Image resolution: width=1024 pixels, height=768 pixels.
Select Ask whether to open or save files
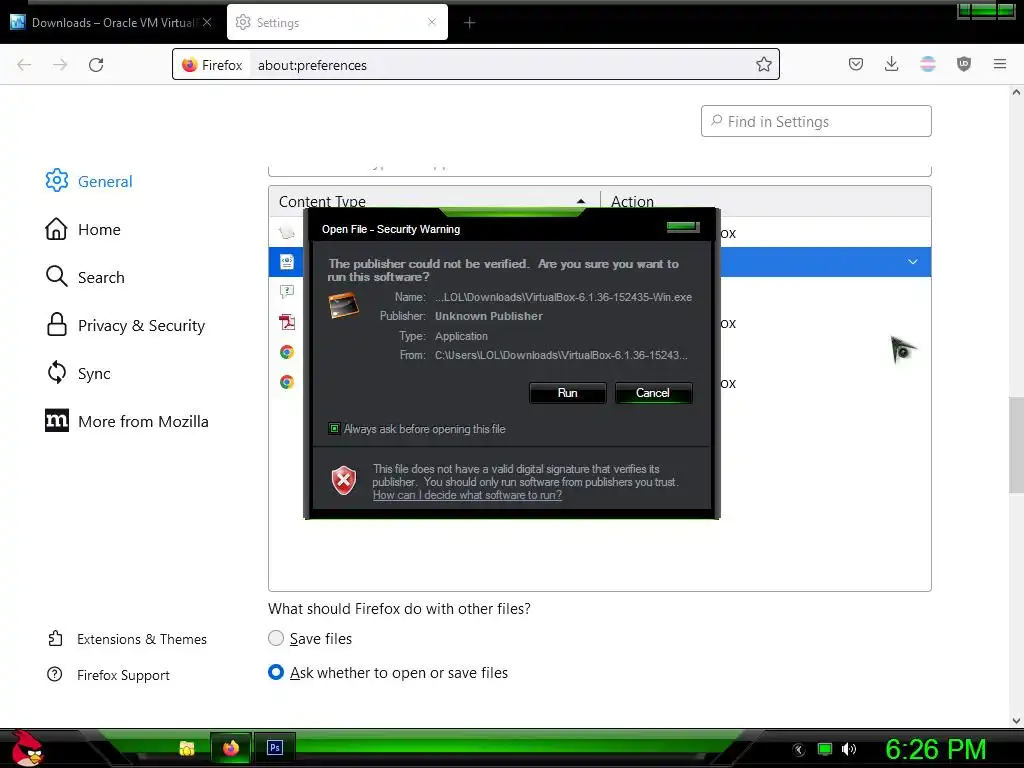276,672
